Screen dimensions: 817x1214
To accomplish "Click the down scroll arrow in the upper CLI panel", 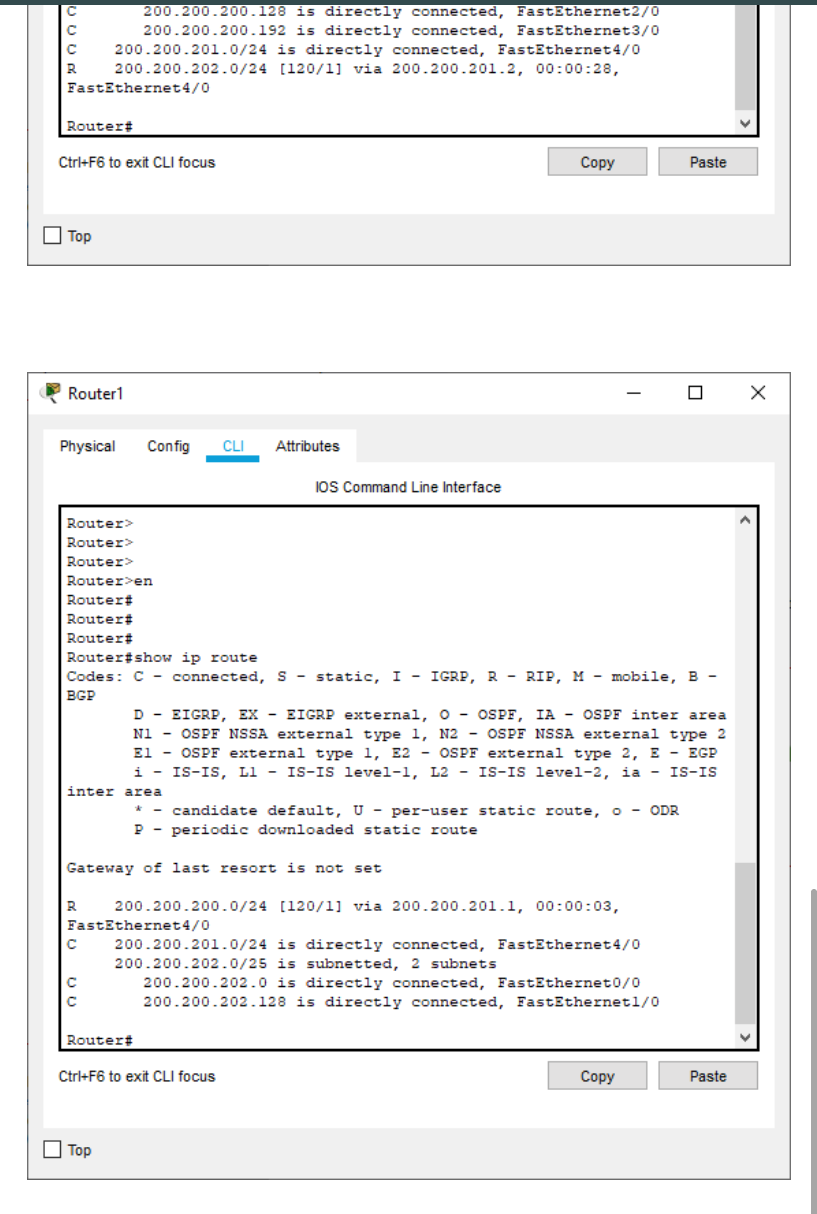I will point(746,123).
